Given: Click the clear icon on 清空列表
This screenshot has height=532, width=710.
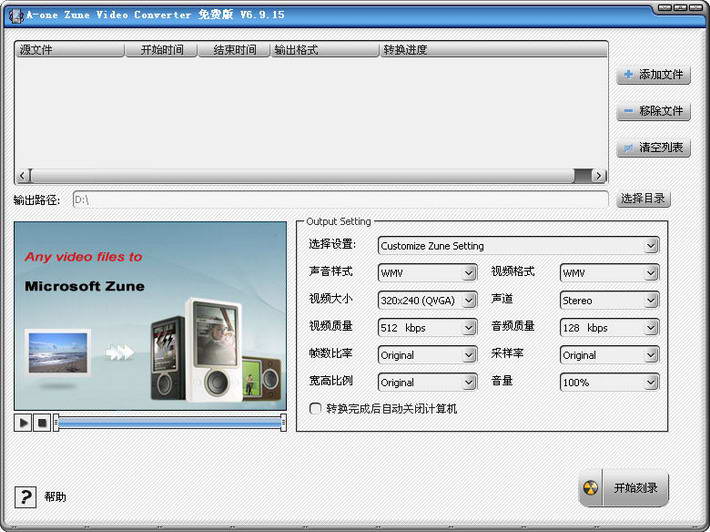Looking at the screenshot, I should point(628,148).
